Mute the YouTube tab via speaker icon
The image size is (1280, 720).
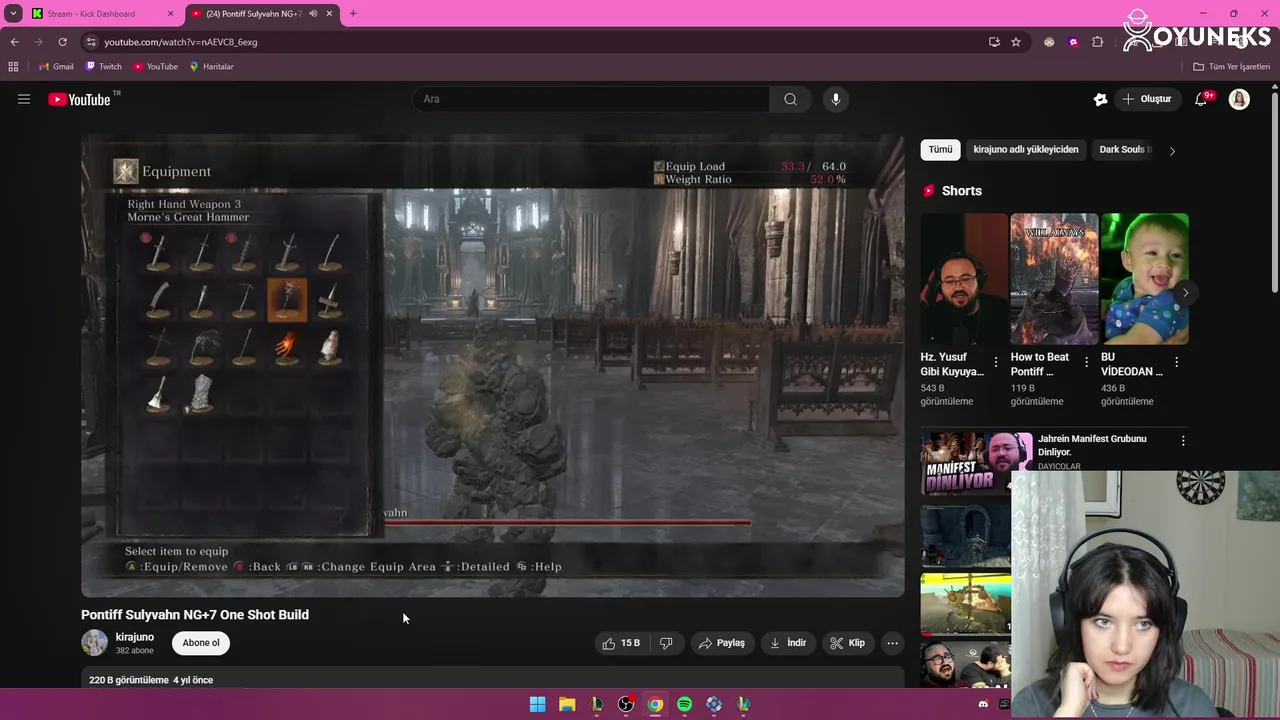coord(313,14)
